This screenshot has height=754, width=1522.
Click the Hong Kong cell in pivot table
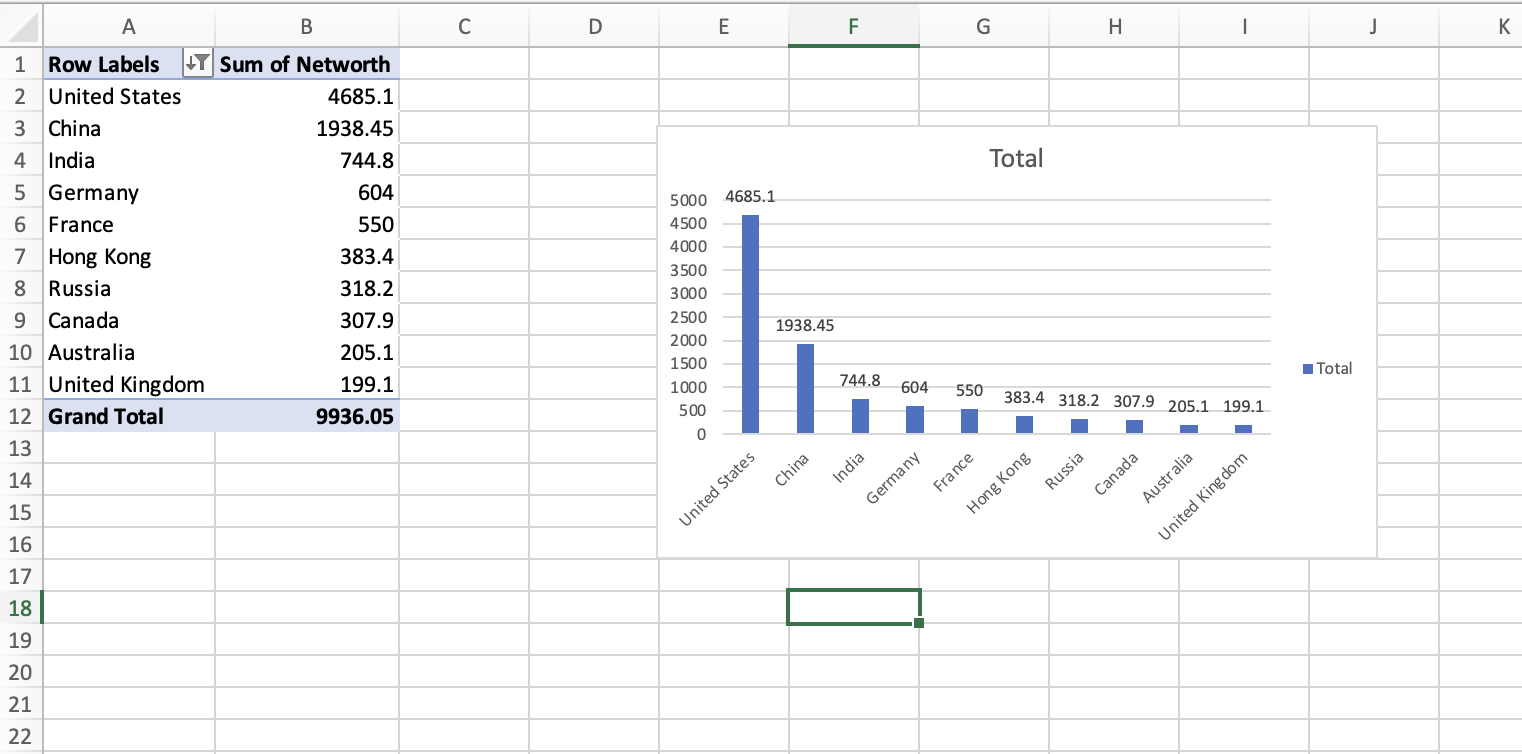100,257
